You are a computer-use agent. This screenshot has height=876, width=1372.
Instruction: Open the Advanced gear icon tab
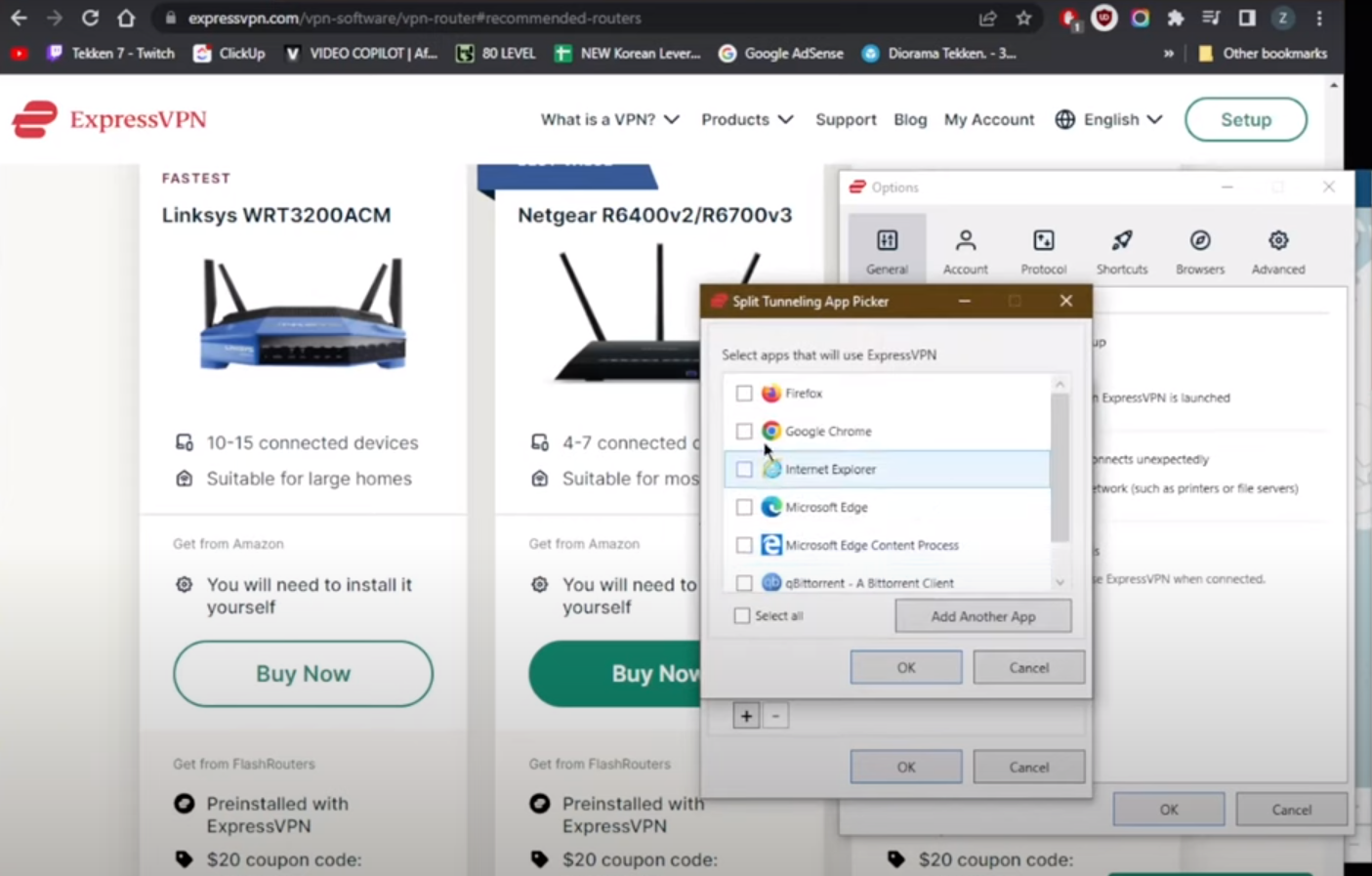coord(1277,240)
